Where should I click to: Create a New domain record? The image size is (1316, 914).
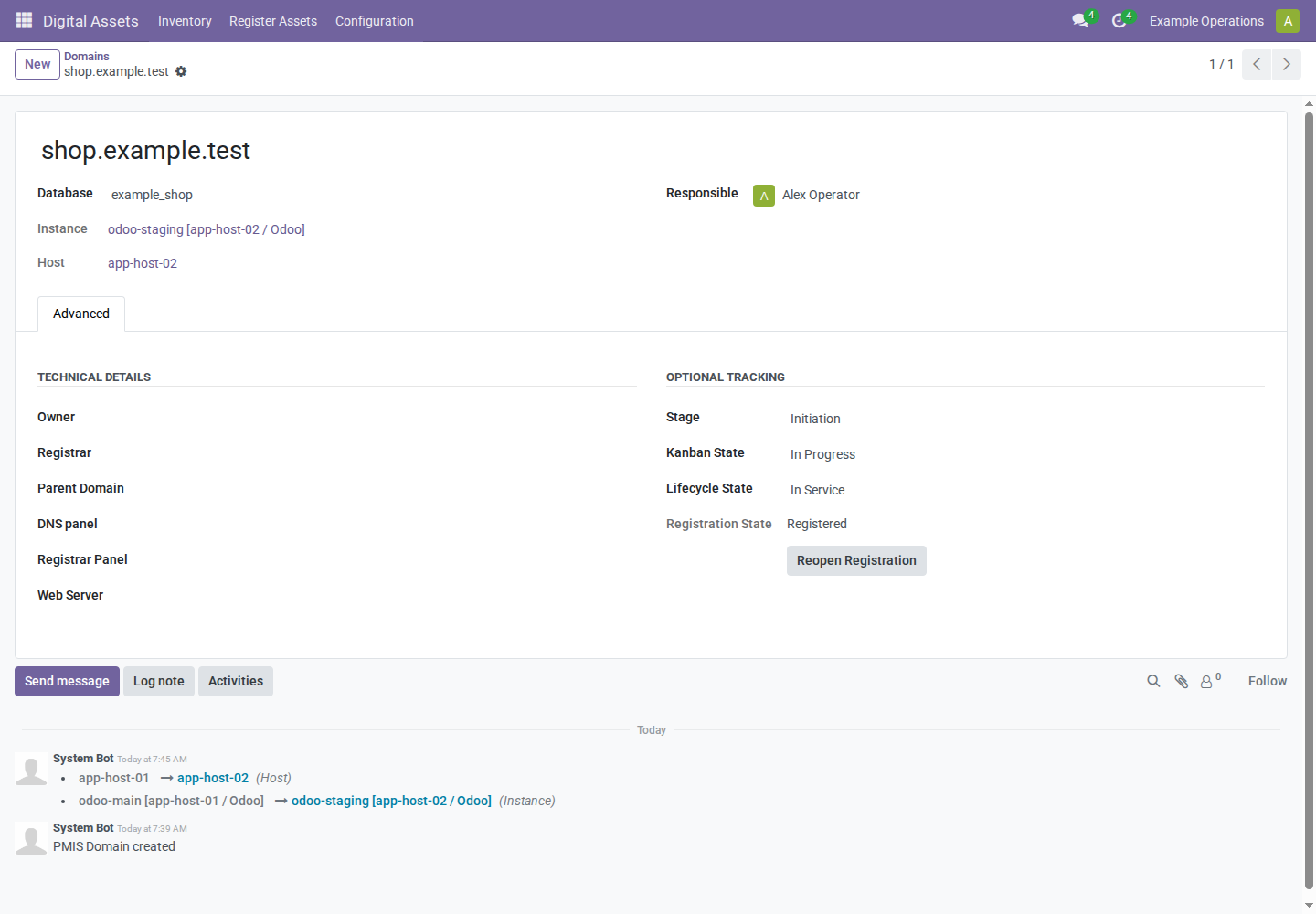[x=37, y=64]
